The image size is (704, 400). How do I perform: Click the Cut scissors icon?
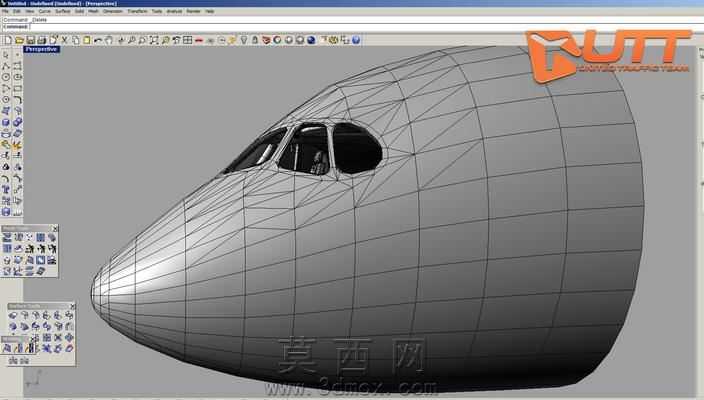click(64, 40)
